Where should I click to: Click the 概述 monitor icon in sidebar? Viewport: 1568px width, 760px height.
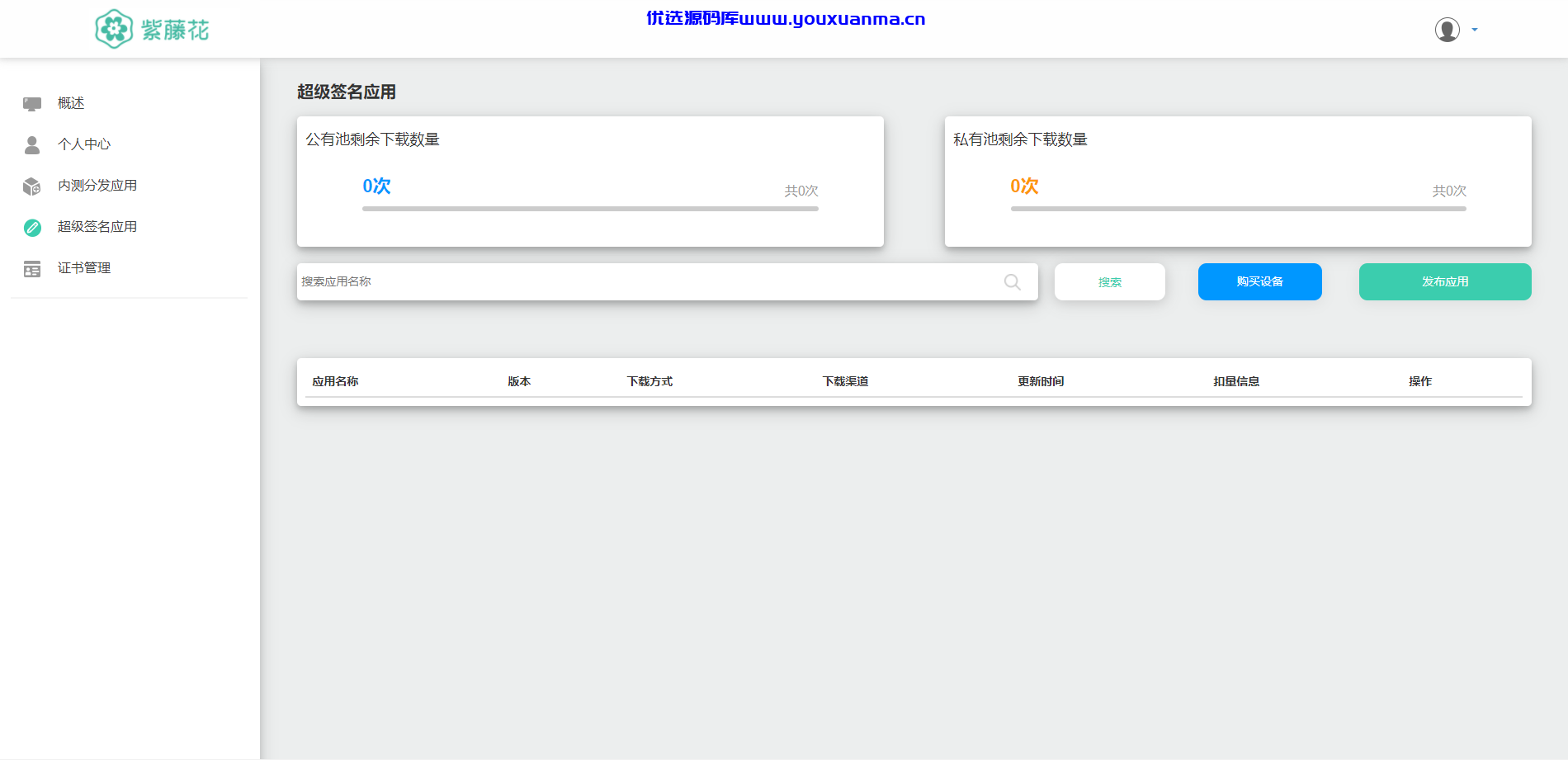tap(32, 103)
